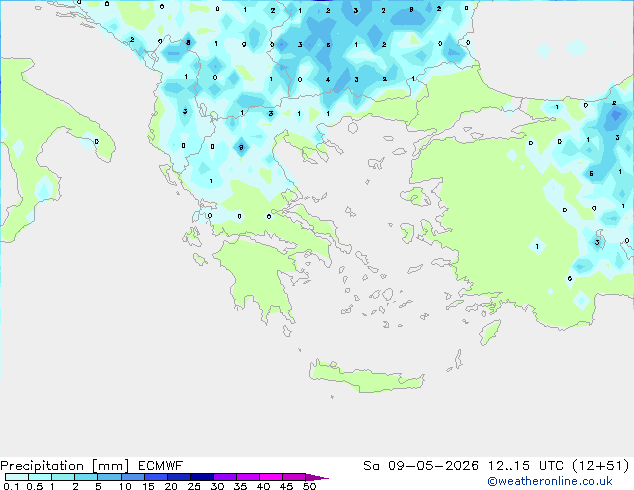Viewport: 634px width, 490px height.
Task: Click the 40–45 mm magenta legend swatch
Action: (271, 477)
